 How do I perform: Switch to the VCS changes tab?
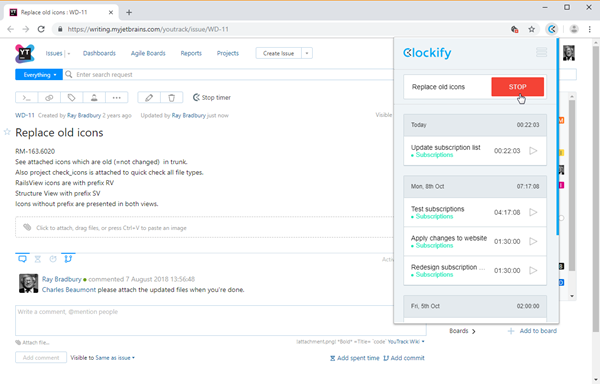coord(68,259)
